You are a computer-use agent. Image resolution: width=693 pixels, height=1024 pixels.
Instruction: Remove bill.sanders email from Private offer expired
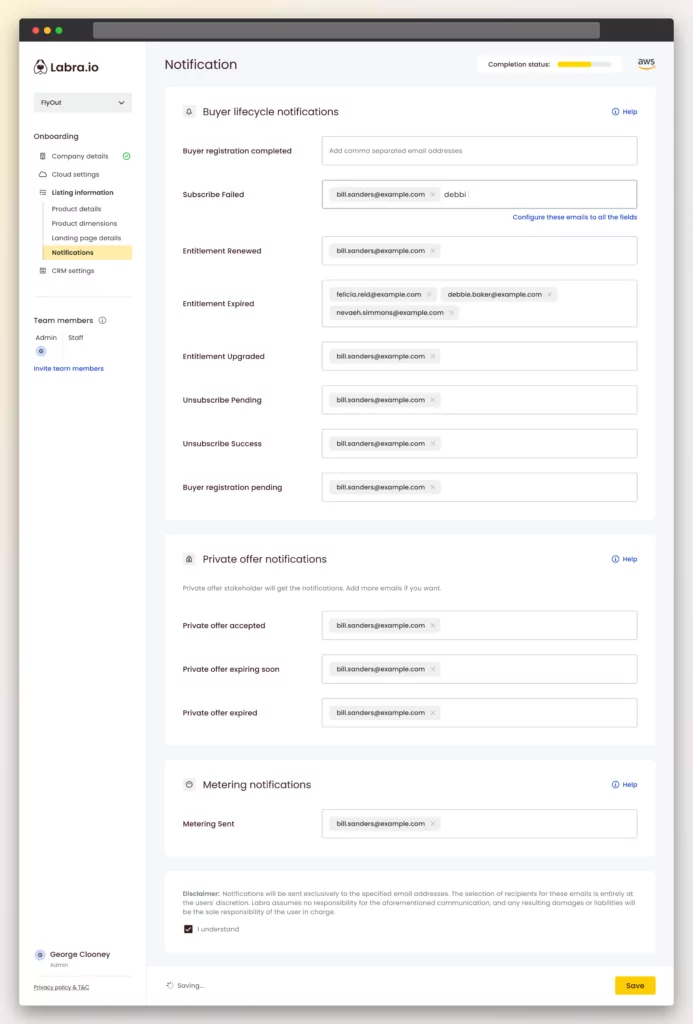[x=432, y=713]
